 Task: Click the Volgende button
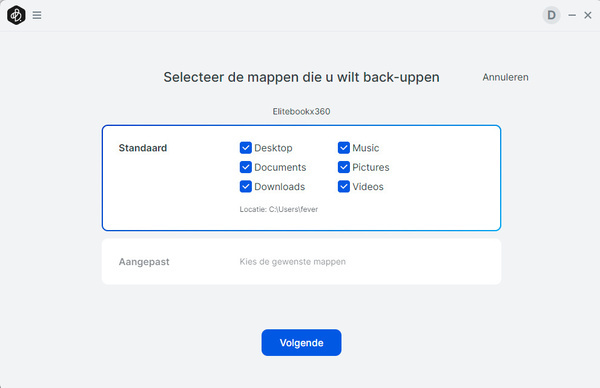(x=302, y=342)
